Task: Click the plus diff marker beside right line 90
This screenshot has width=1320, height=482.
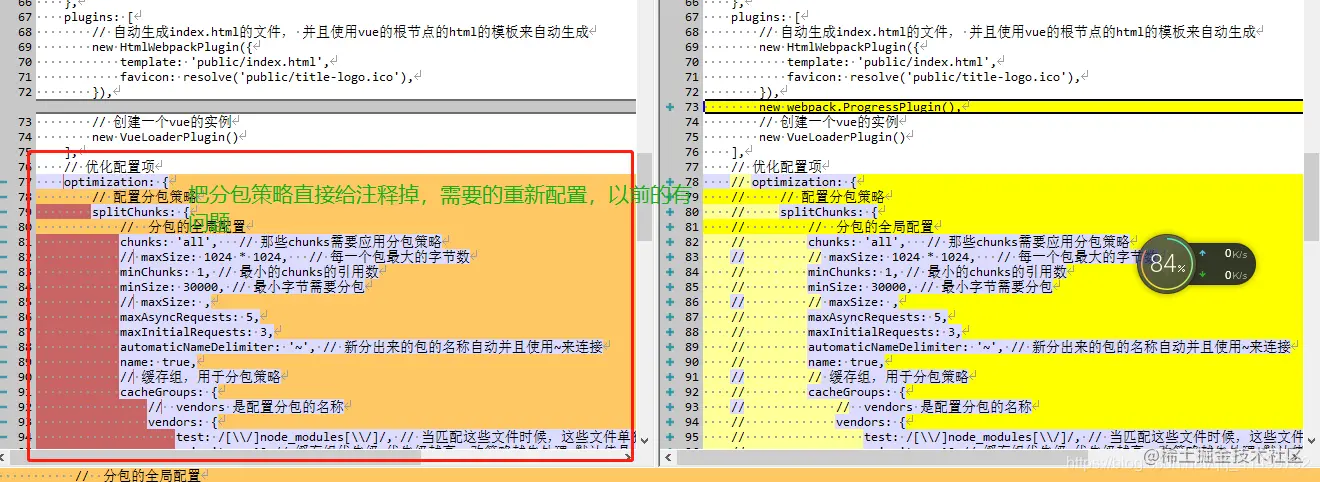Action: [668, 362]
